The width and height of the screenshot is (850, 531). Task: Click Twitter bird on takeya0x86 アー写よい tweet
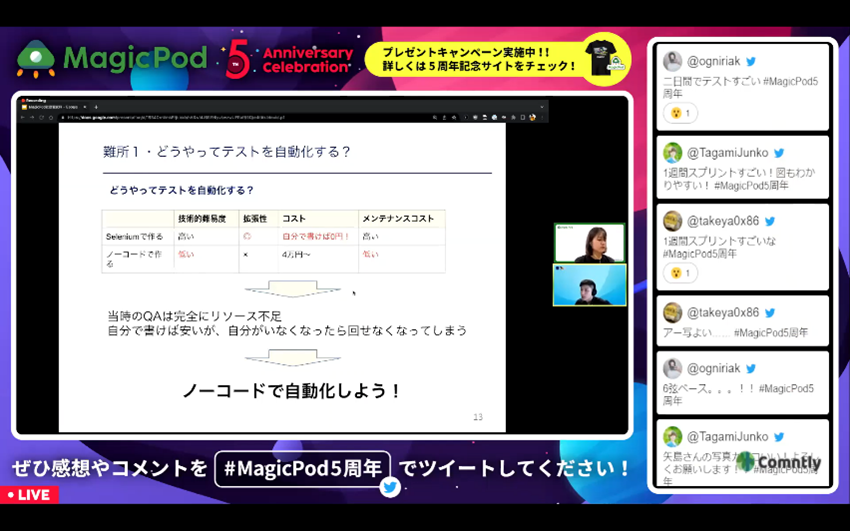770,313
